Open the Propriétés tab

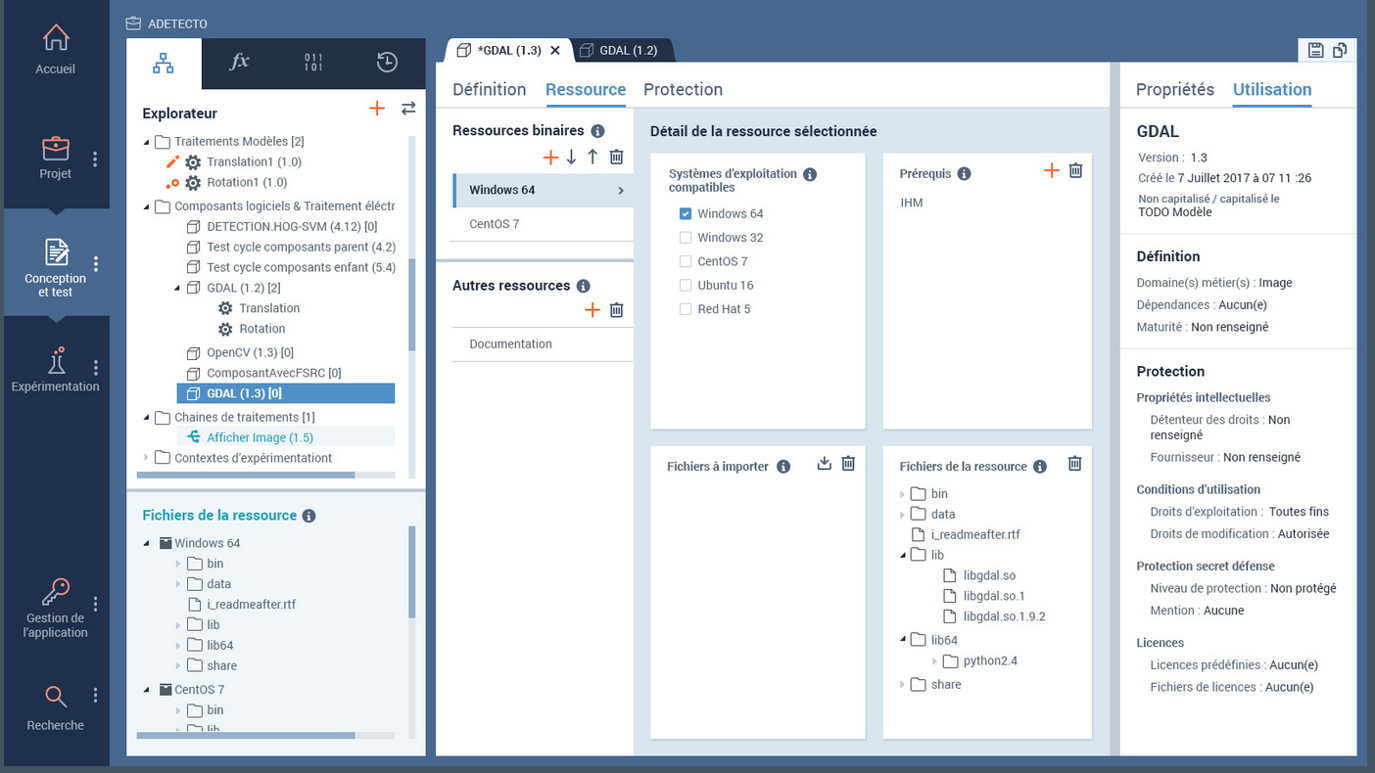coord(1175,90)
